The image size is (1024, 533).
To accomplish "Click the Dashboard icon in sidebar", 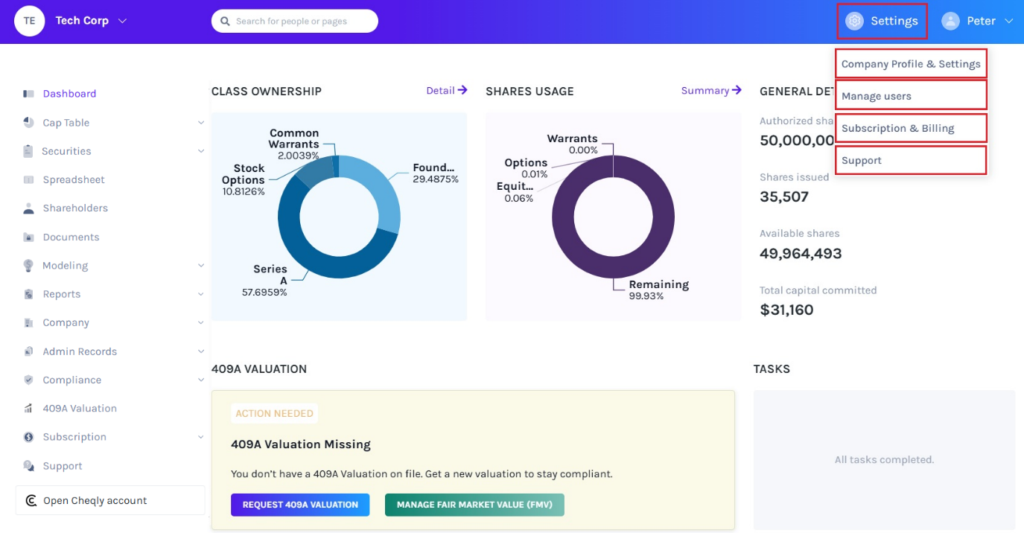I will point(28,94).
